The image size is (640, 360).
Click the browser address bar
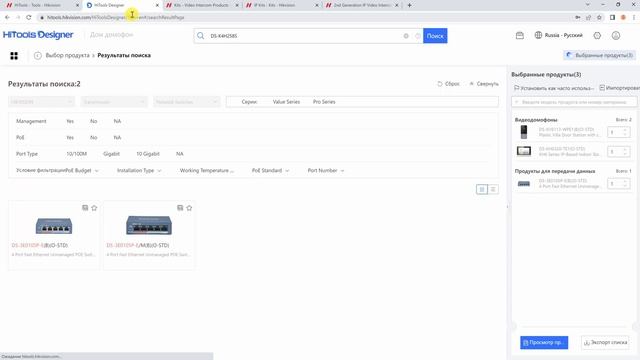(x=306, y=18)
